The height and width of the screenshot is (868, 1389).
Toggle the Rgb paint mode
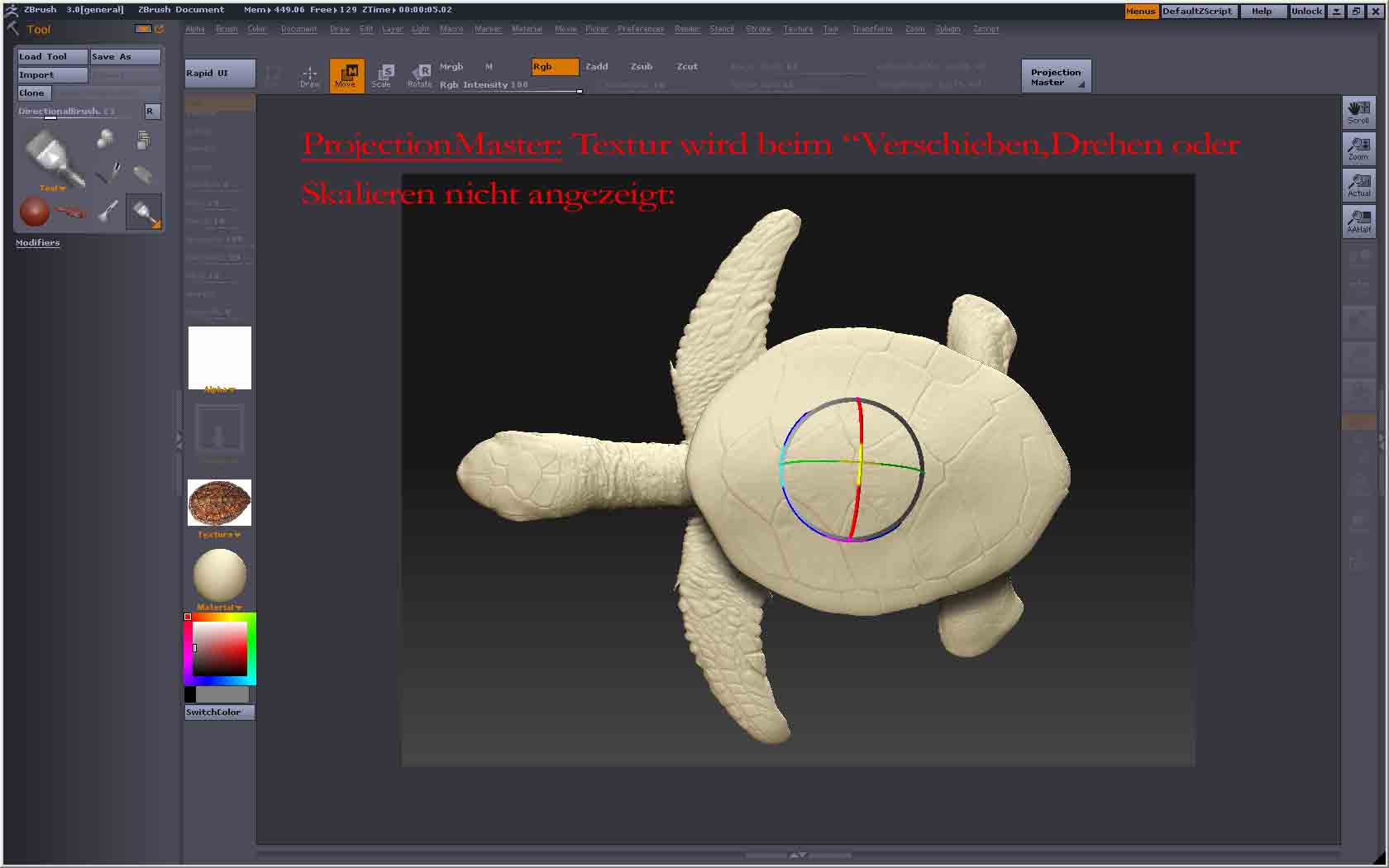[x=554, y=67]
